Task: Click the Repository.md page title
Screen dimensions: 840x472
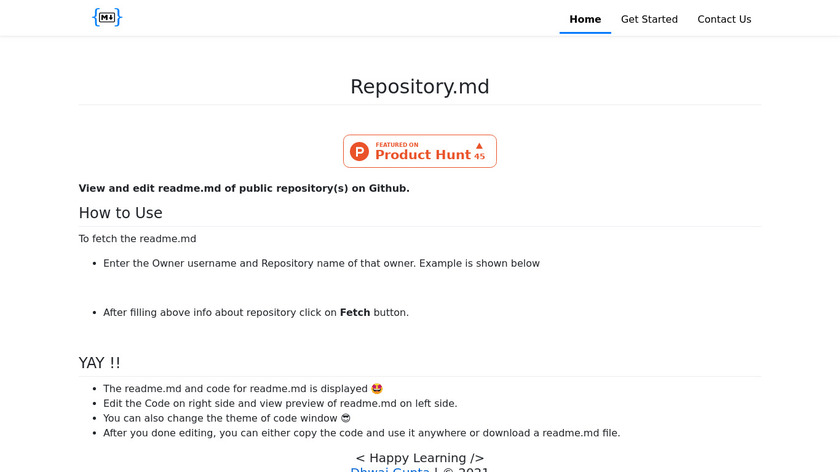Action: click(x=420, y=87)
